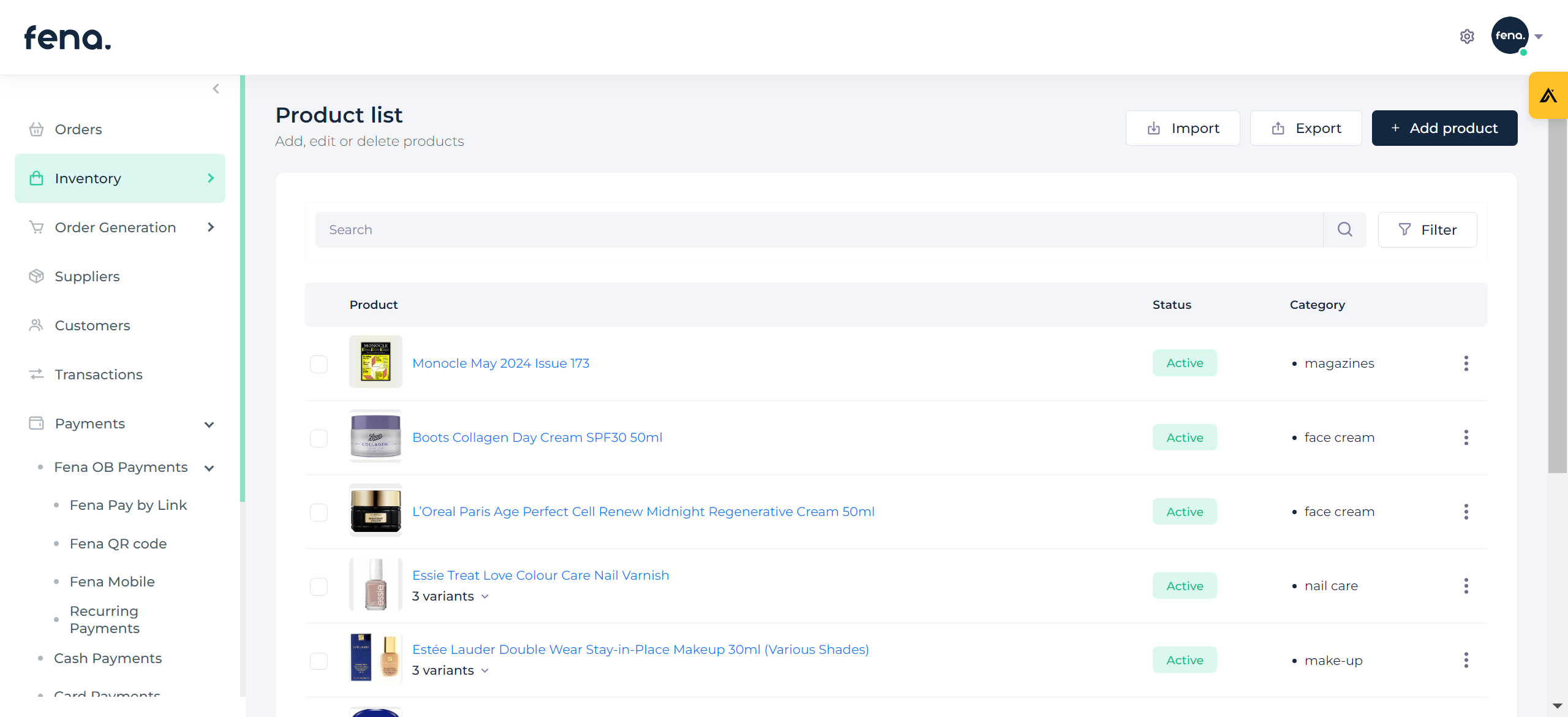Open the Transactions sidebar item
1568x717 pixels.
[x=98, y=374]
